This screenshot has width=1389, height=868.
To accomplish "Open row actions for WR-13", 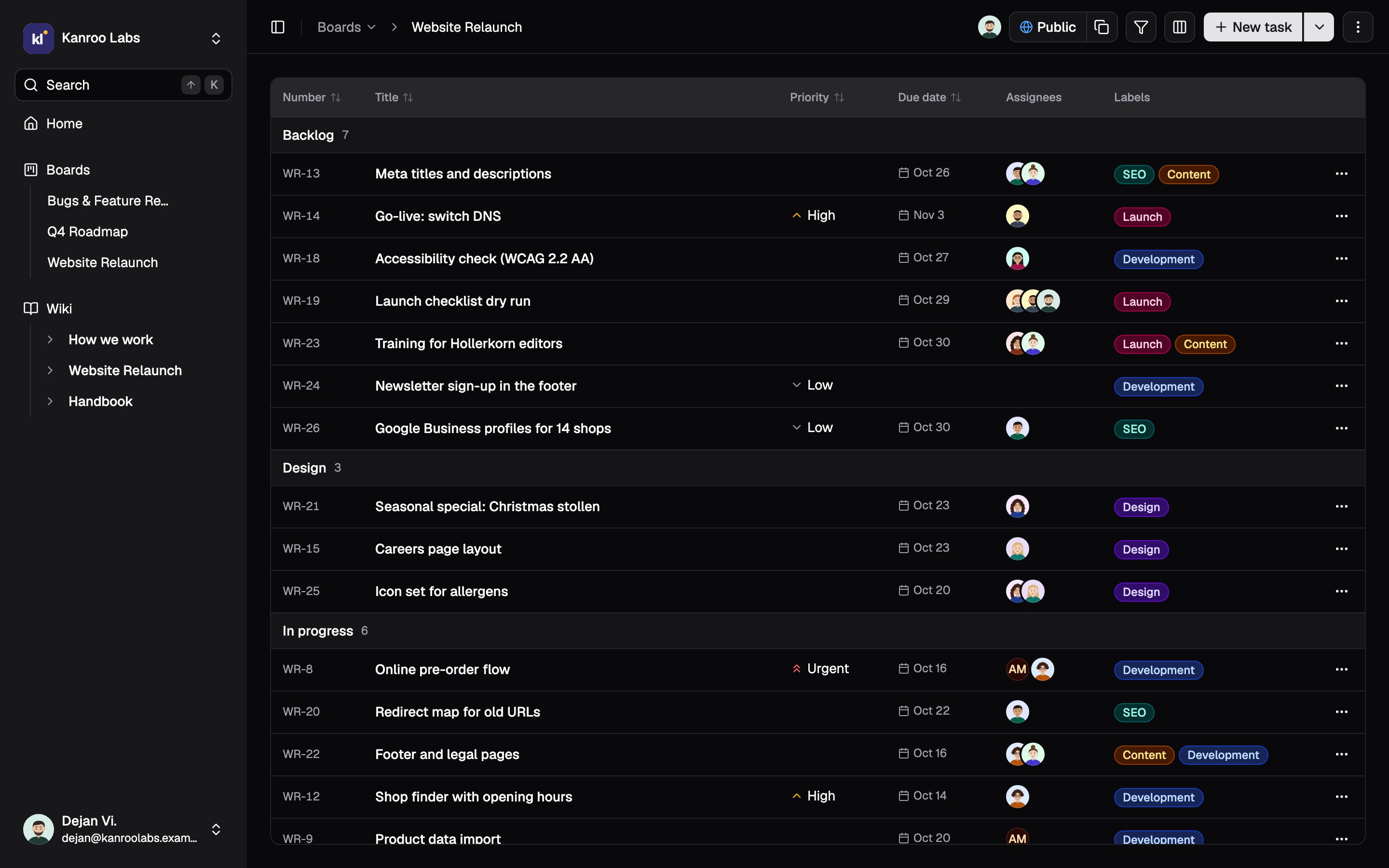I will tap(1341, 174).
